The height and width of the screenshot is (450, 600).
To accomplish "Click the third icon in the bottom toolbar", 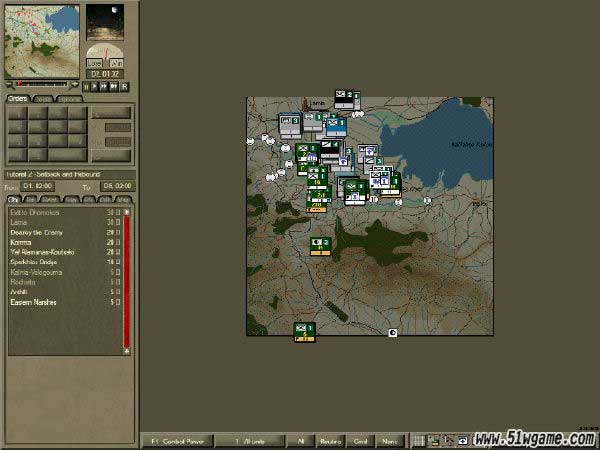I will [447, 441].
